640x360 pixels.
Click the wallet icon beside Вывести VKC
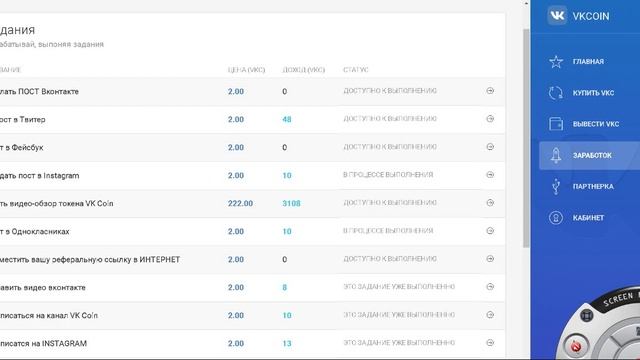pos(556,124)
